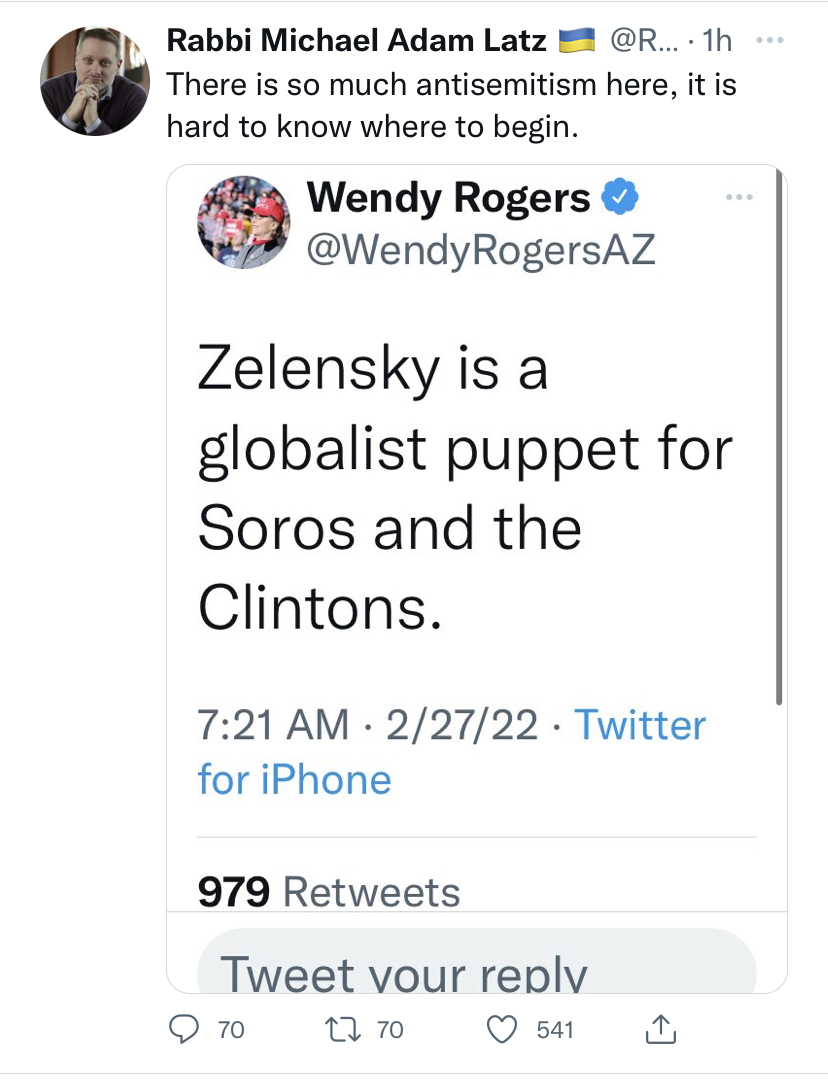828x1081 pixels.
Task: Click the Rabbi Michael Adam Latz name
Action: [x=355, y=41]
